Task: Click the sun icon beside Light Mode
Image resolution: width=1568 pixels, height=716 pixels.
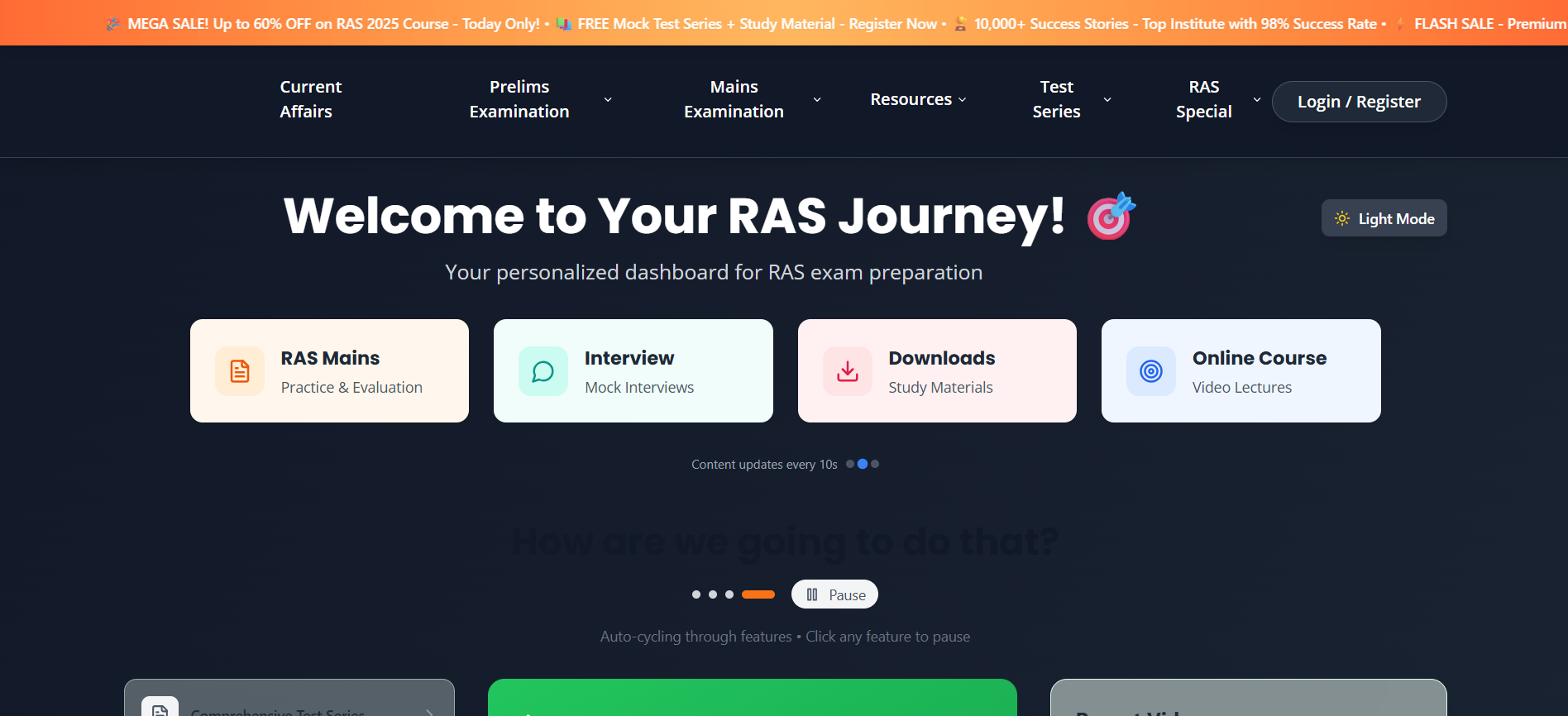Action: 1341,218
